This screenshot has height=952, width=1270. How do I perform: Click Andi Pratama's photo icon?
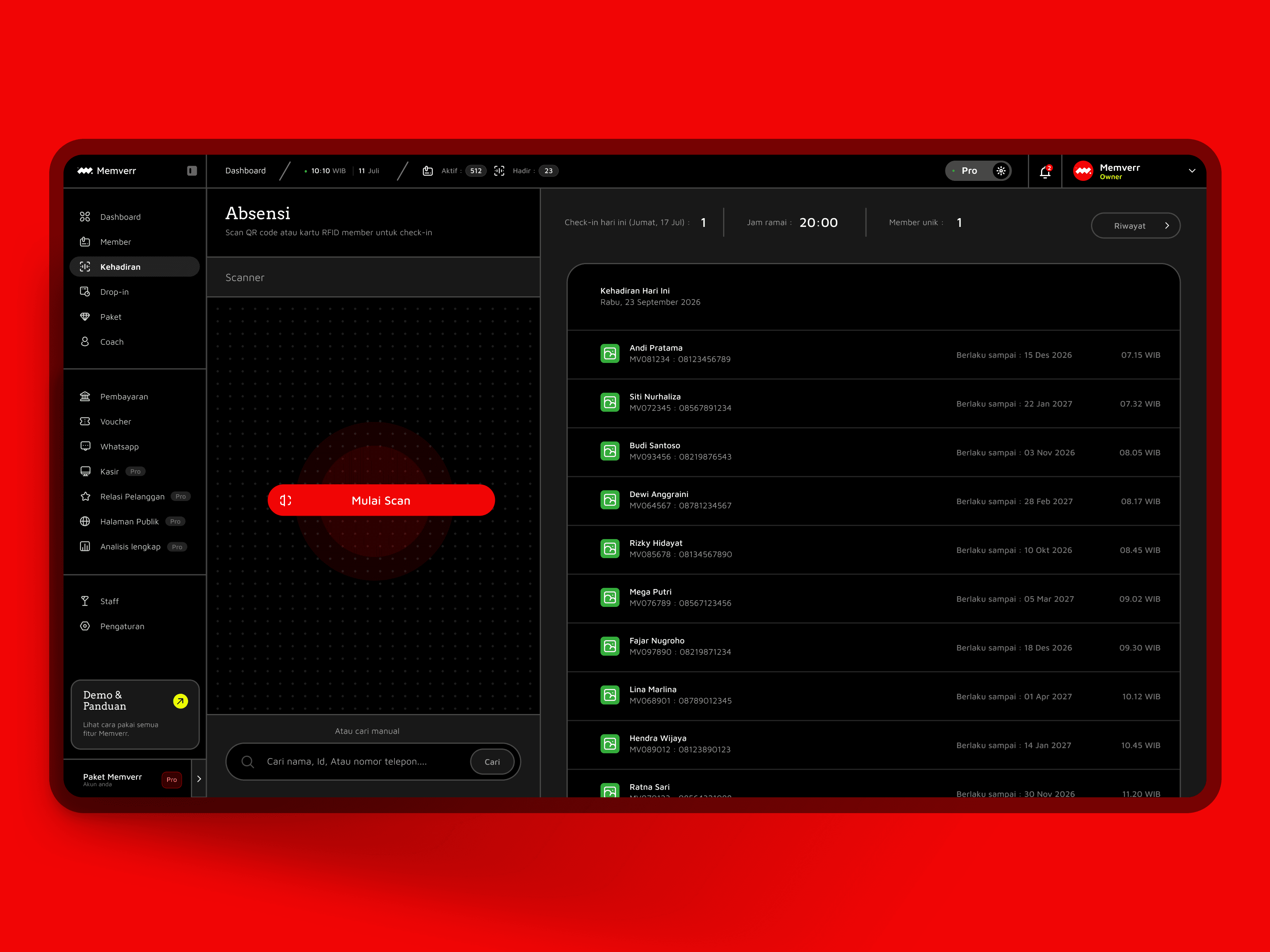coord(610,353)
